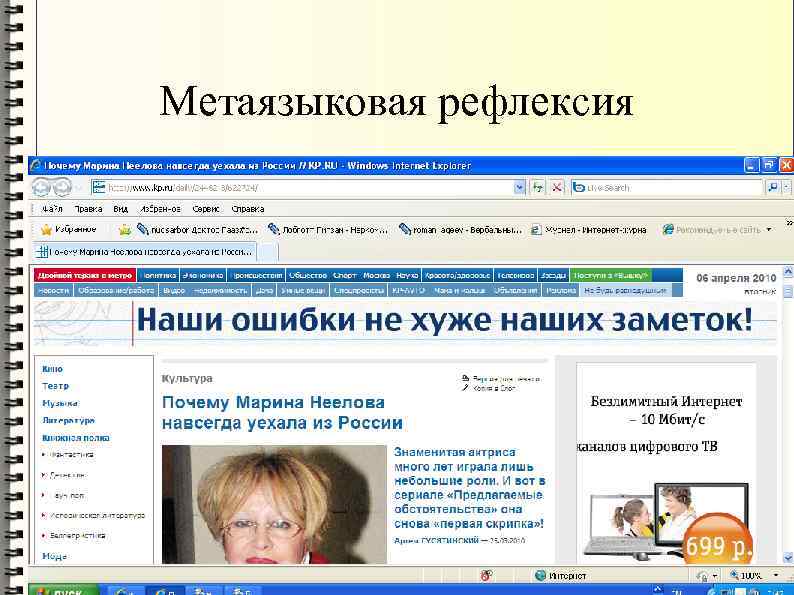
Task: Open the Двойной теракт в метро section
Action: point(85,275)
